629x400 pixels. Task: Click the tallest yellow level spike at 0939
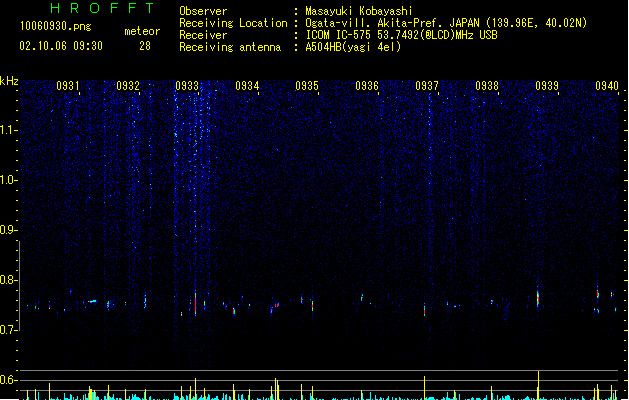click(x=538, y=385)
